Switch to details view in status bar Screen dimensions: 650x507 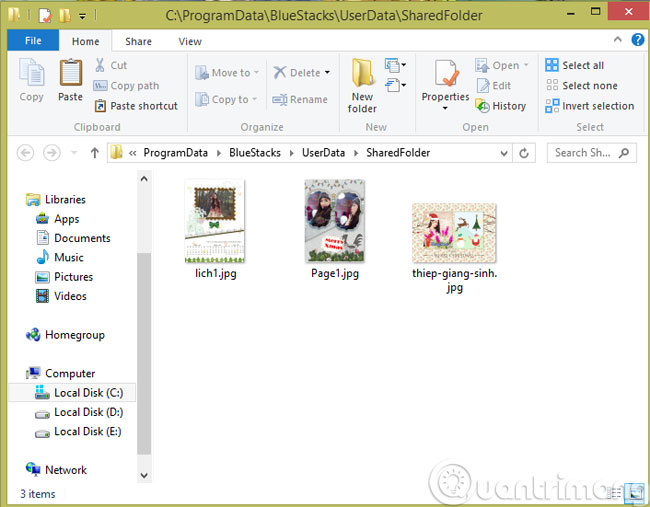point(614,492)
